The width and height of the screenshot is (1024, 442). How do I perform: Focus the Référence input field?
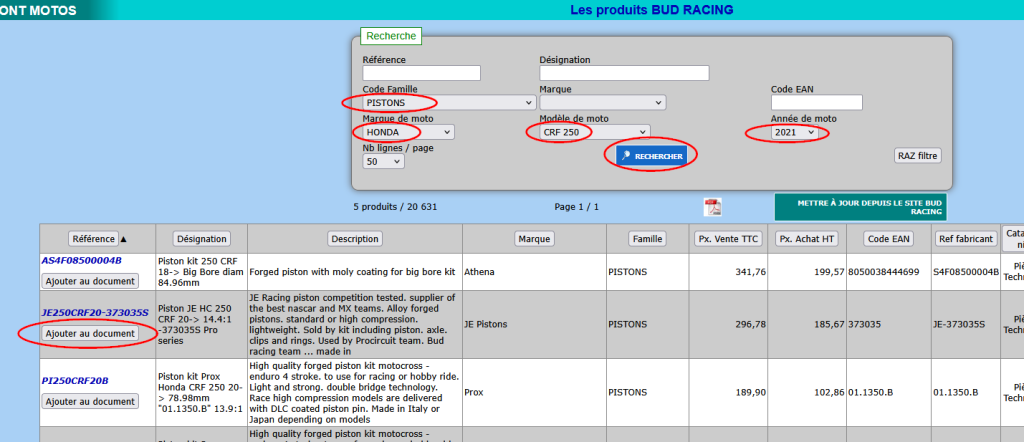tap(421, 72)
